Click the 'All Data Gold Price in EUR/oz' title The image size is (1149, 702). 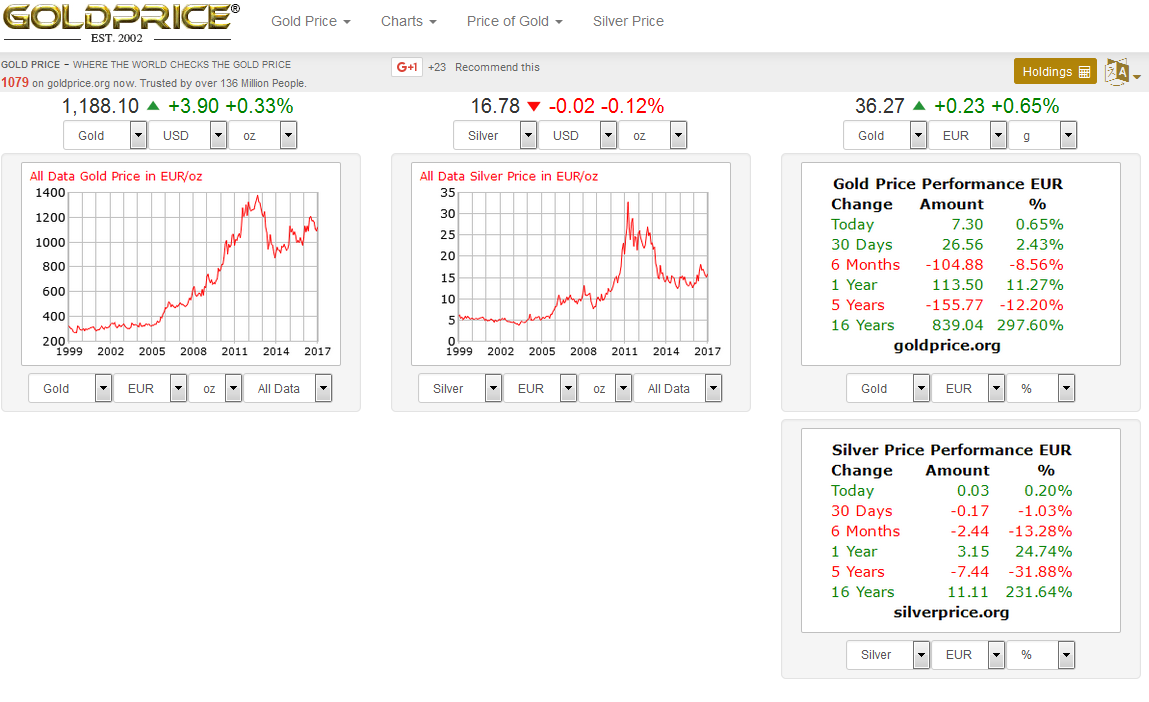tap(116, 176)
